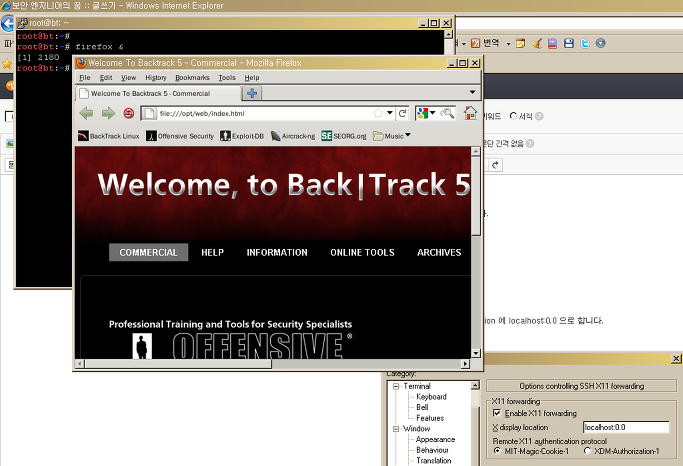Click the round blue icon in IE toolbar
The height and width of the screenshot is (466, 683).
click(600, 43)
